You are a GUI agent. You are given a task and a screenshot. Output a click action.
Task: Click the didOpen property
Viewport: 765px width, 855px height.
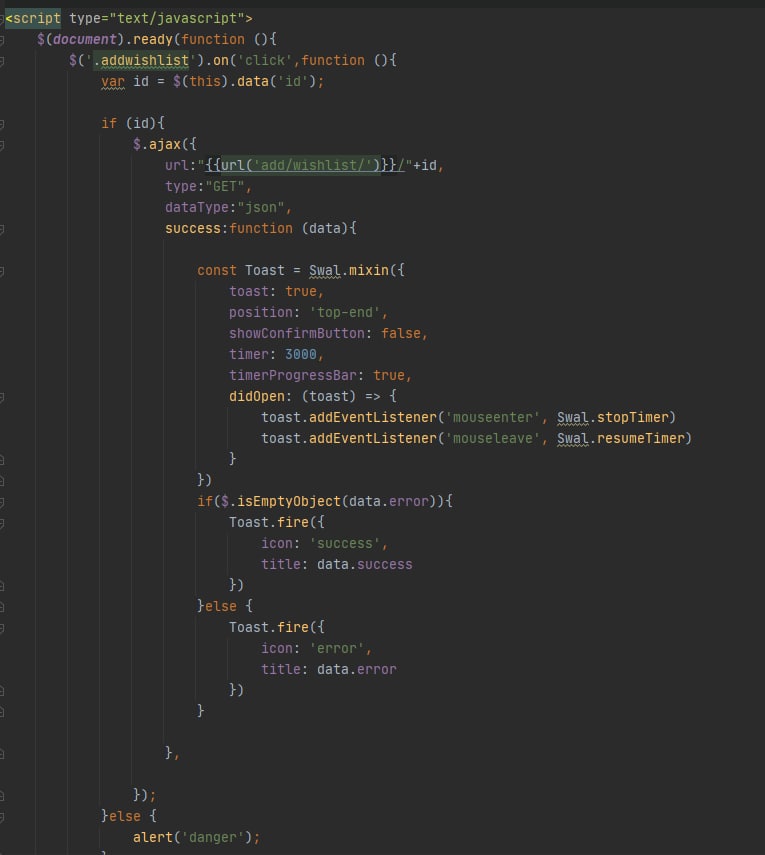[257, 396]
